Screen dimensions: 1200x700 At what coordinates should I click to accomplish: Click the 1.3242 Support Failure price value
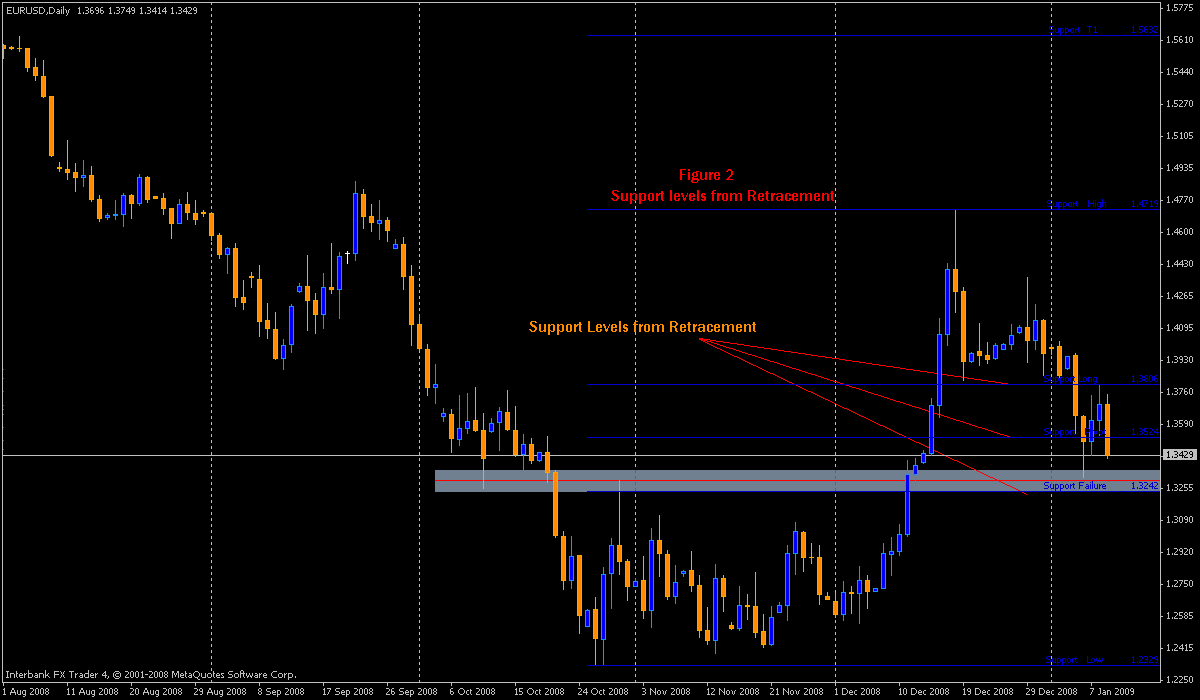click(x=1144, y=485)
